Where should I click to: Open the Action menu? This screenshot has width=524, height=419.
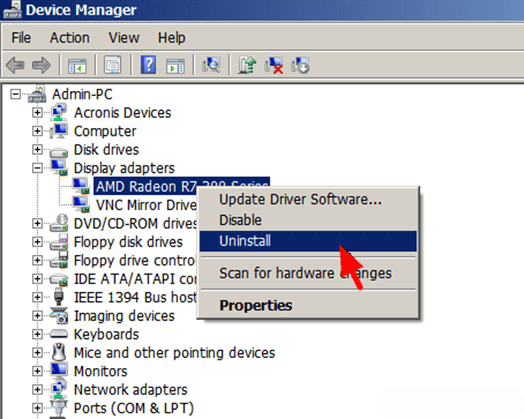[x=70, y=37]
